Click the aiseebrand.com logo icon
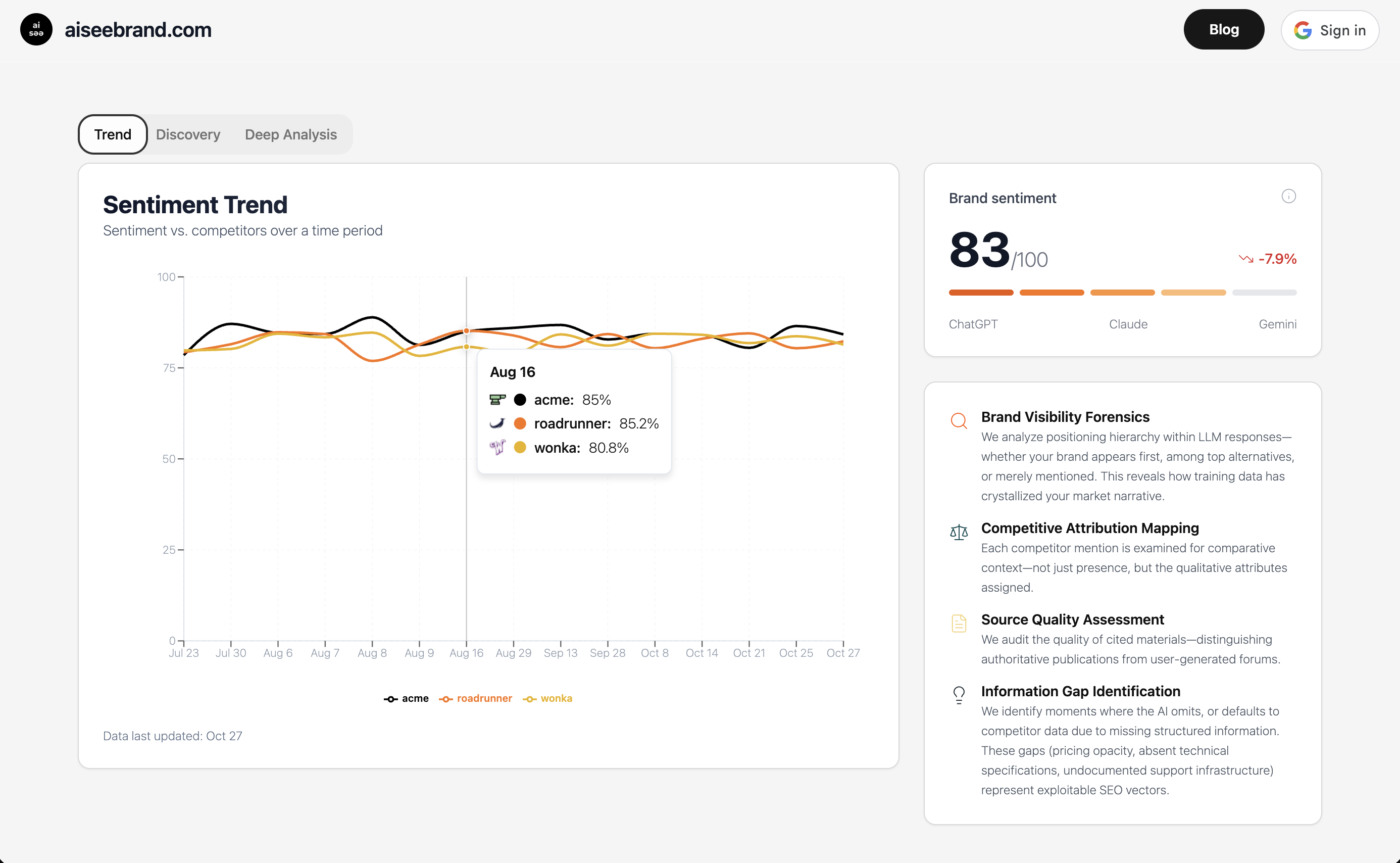1400x863 pixels. point(36,29)
